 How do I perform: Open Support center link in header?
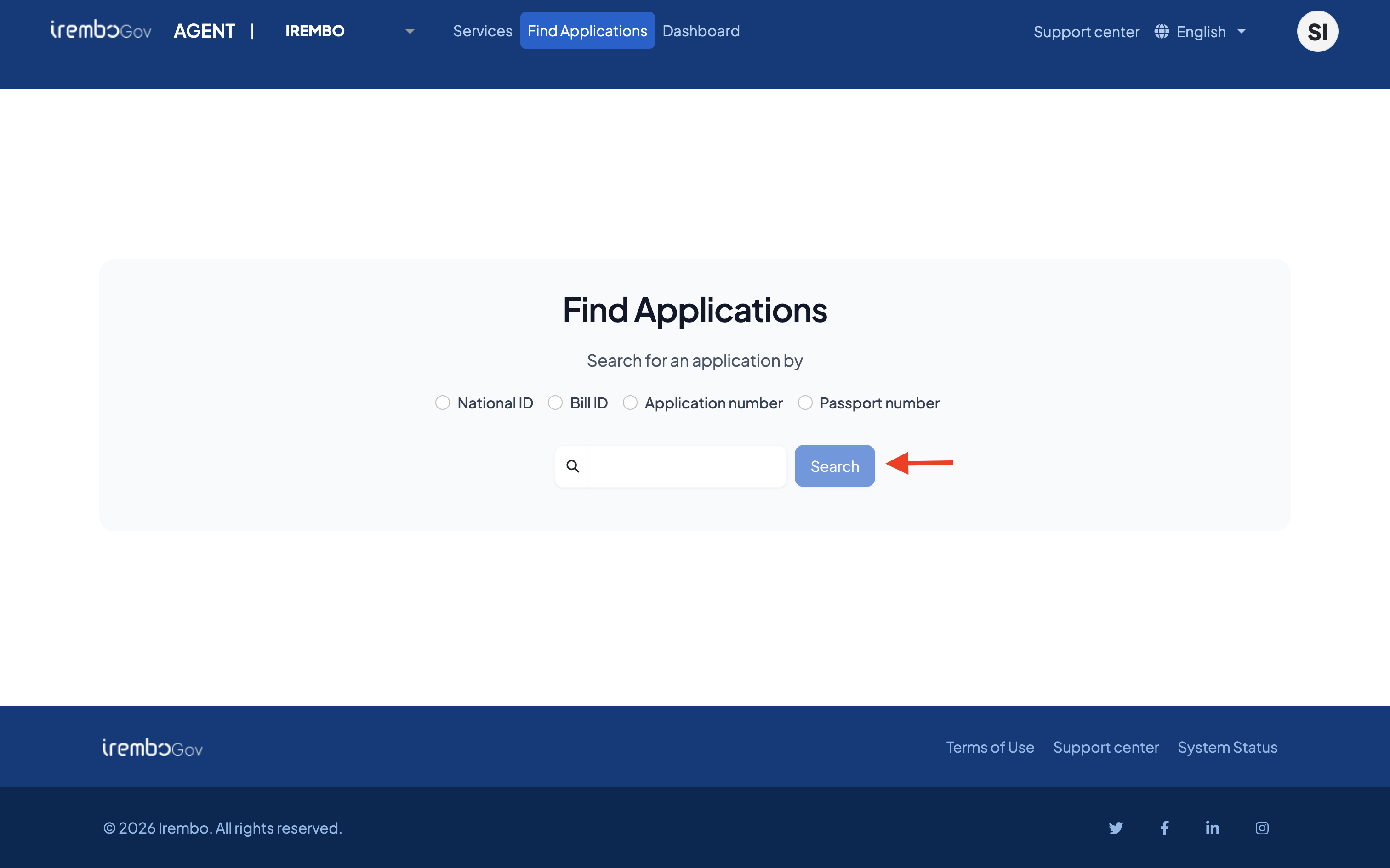pyautogui.click(x=1086, y=32)
